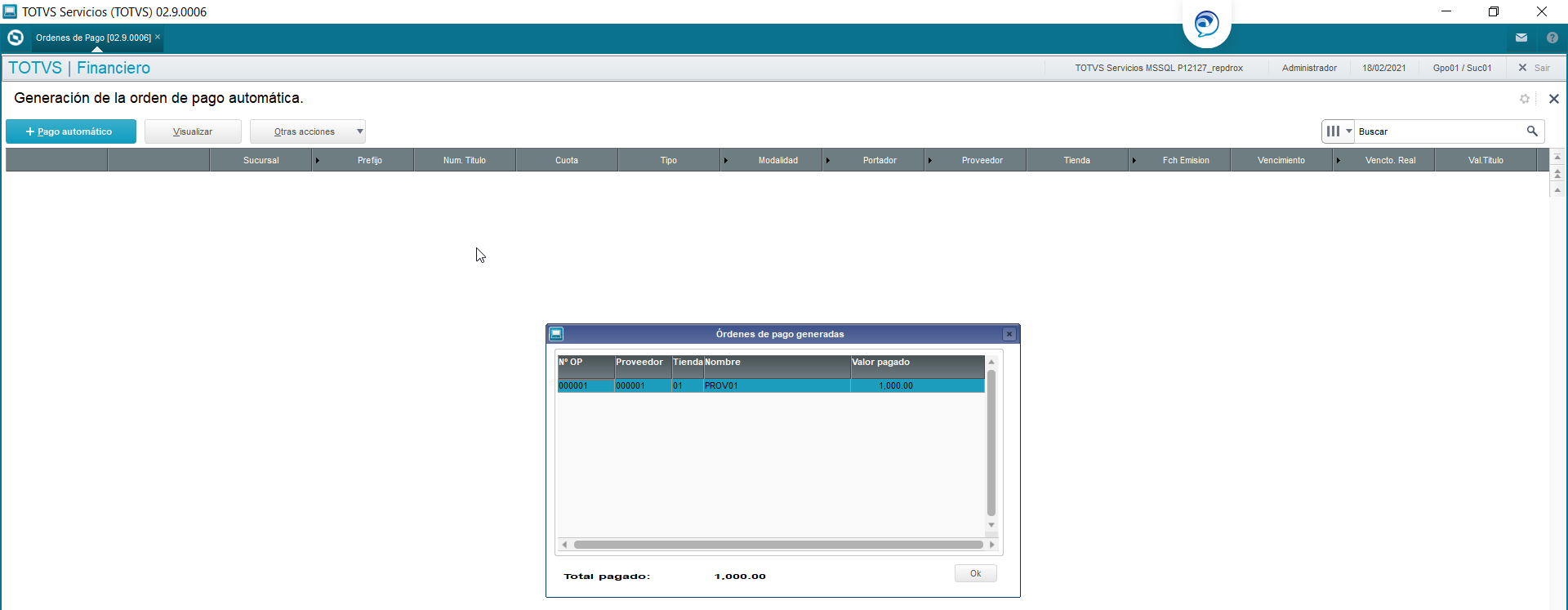1568x610 pixels.
Task: Select the PROV01 name cell
Action: click(777, 385)
